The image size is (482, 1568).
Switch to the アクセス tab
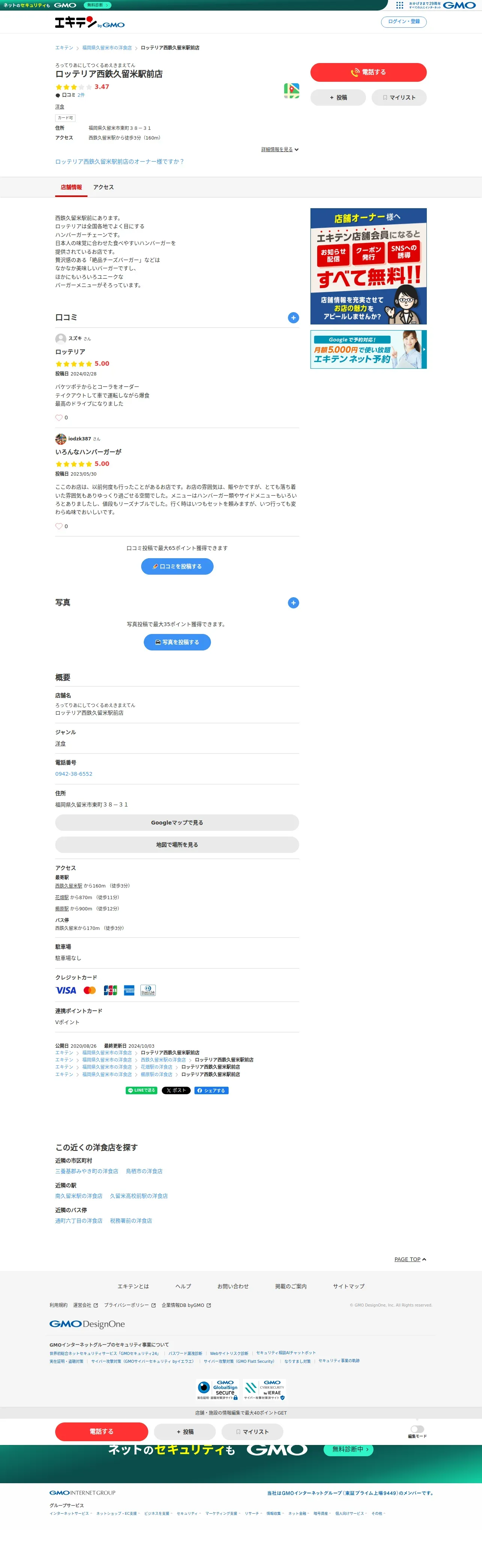104,188
